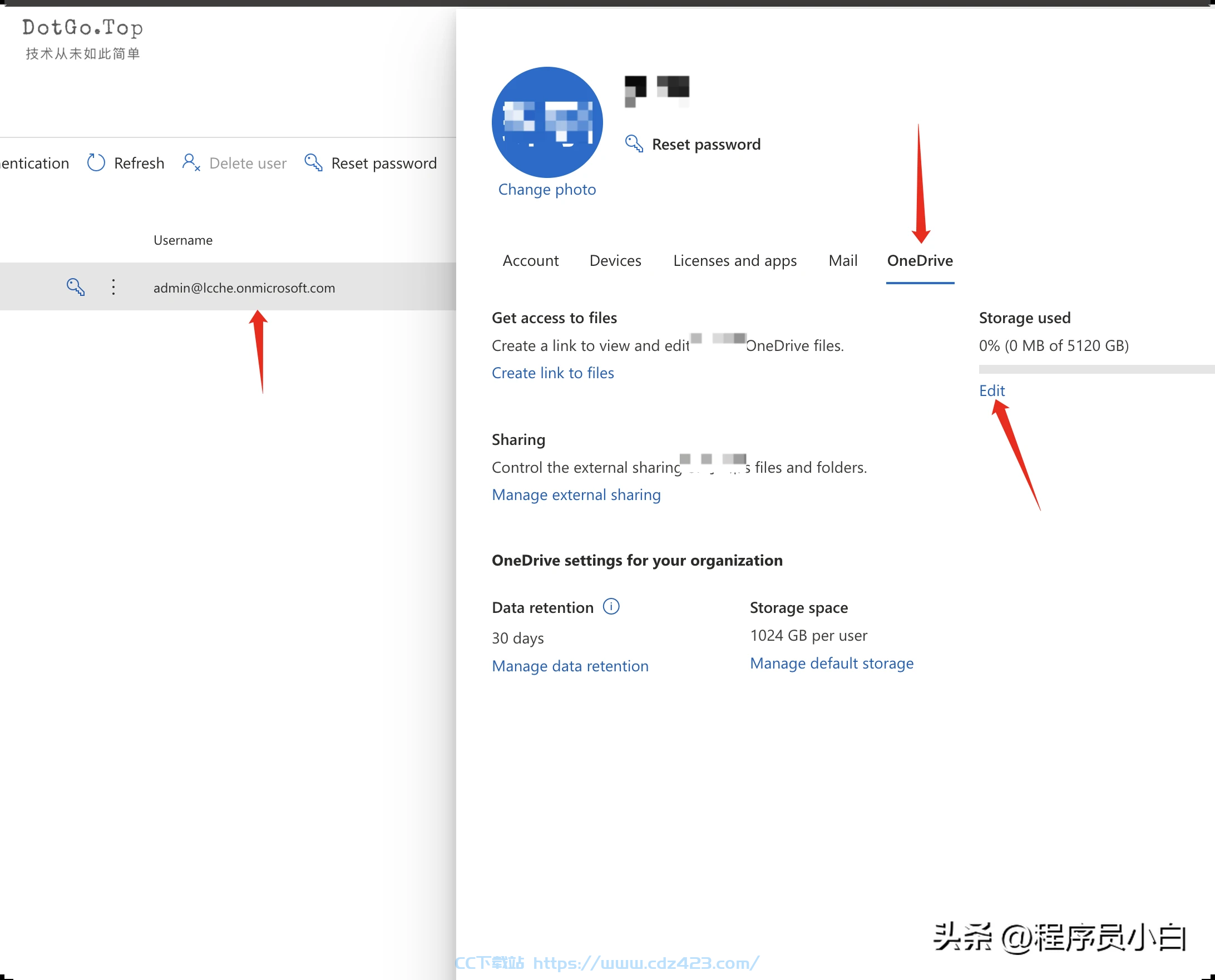Screen dimensions: 1215x980
Task: Click Edit under Storage used
Action: pyautogui.click(x=991, y=390)
